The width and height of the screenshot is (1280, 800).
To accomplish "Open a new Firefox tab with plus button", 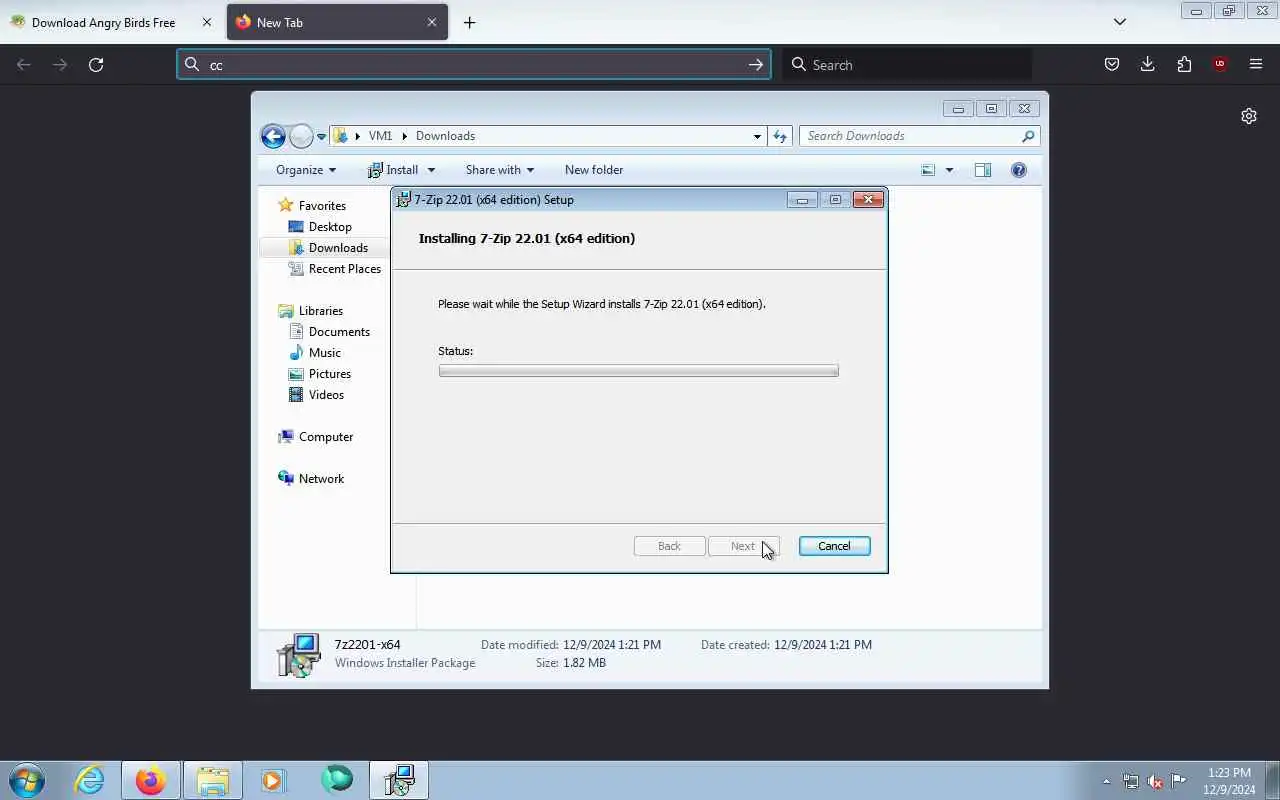I will pyautogui.click(x=469, y=22).
